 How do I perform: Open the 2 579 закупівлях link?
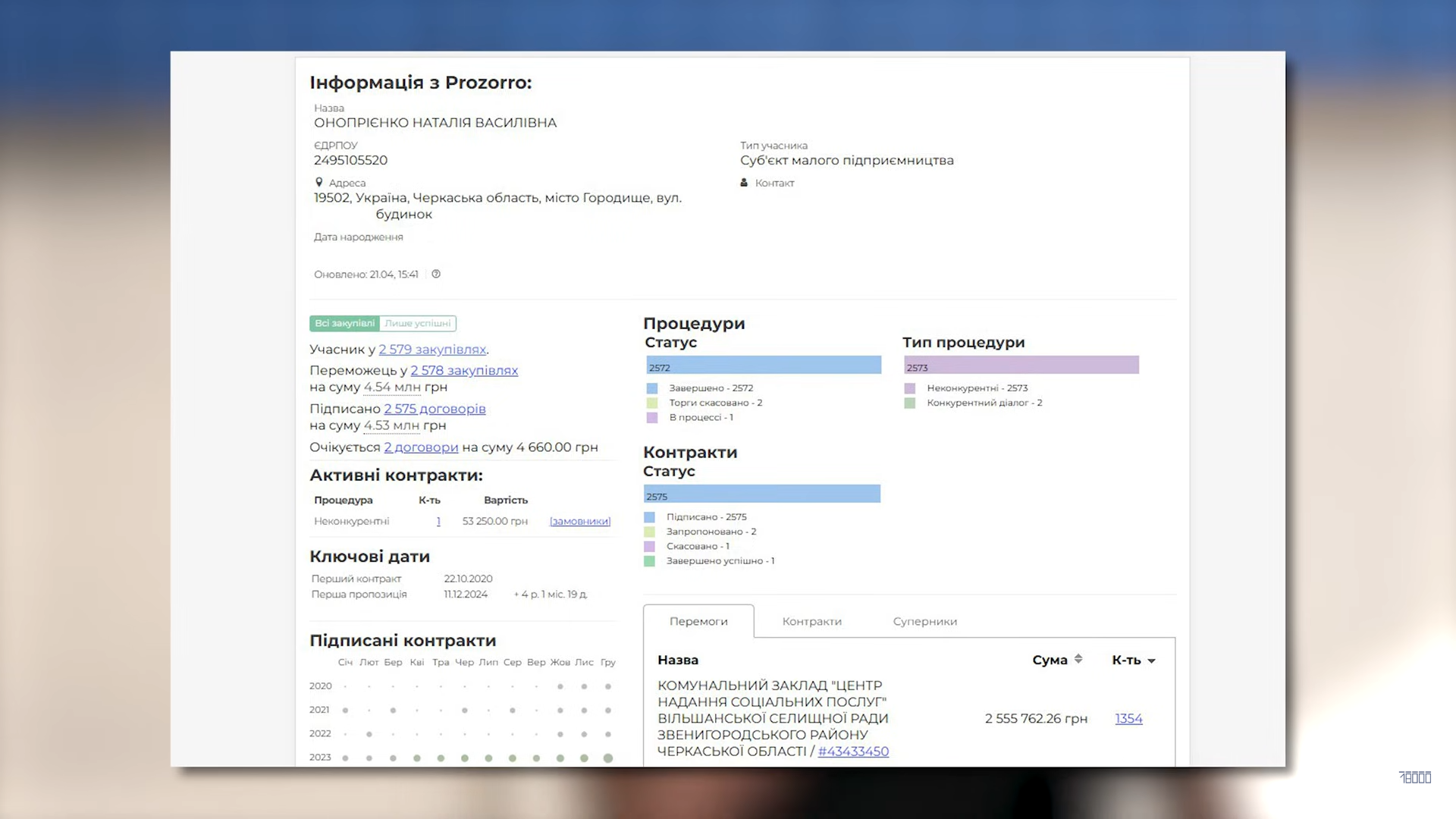point(432,350)
